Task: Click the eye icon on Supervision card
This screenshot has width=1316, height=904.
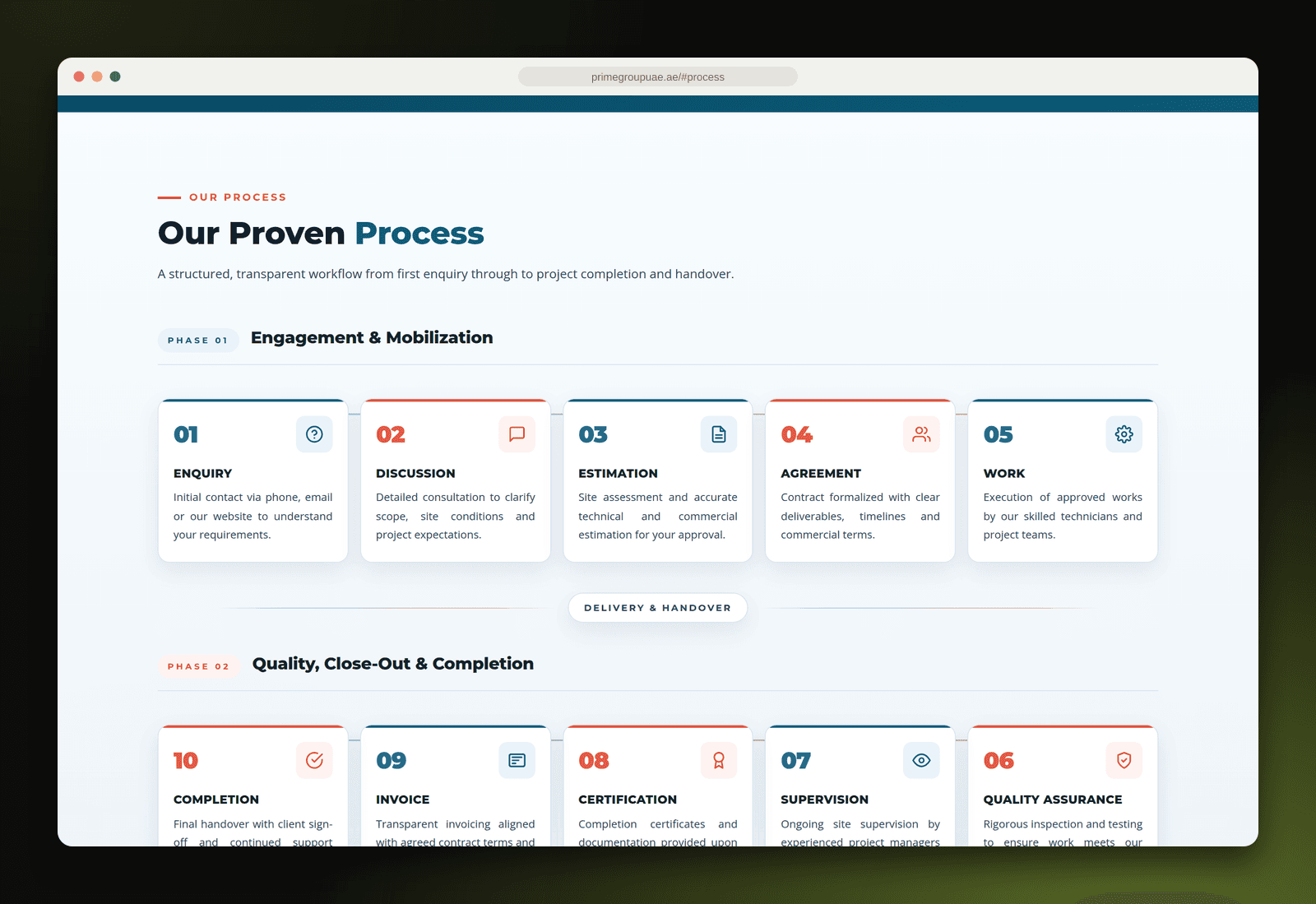Action: pos(921,761)
